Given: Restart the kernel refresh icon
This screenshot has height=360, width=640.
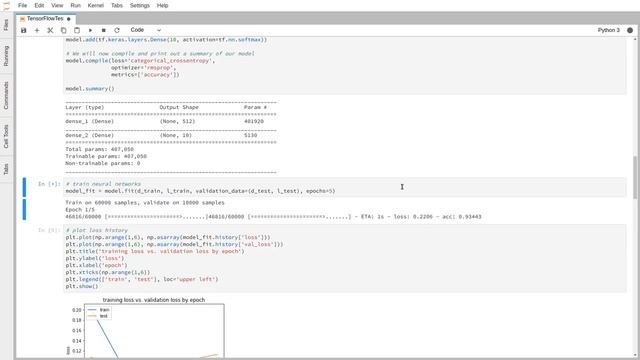Looking at the screenshot, I should 117,30.
